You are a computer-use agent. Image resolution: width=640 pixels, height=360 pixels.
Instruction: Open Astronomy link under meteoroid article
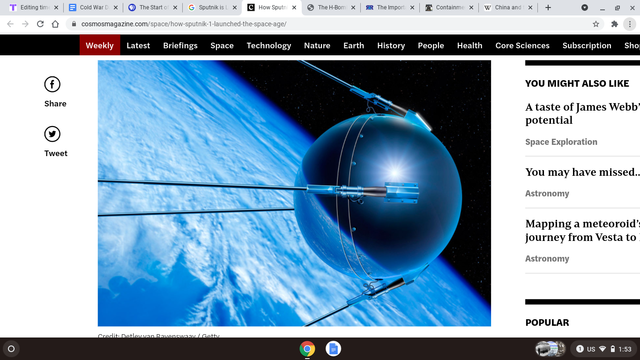[547, 258]
